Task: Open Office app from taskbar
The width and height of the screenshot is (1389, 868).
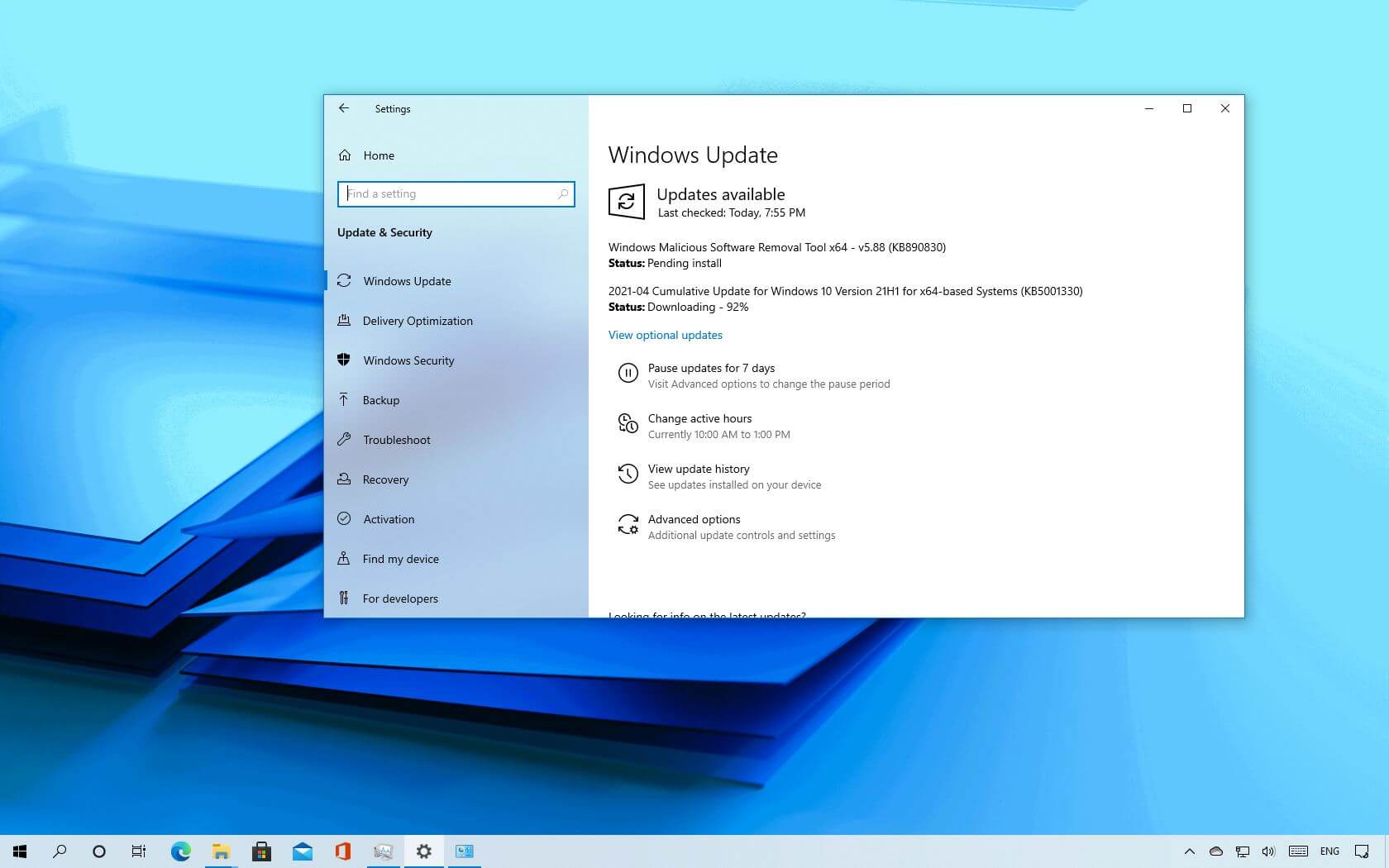Action: pos(342,851)
